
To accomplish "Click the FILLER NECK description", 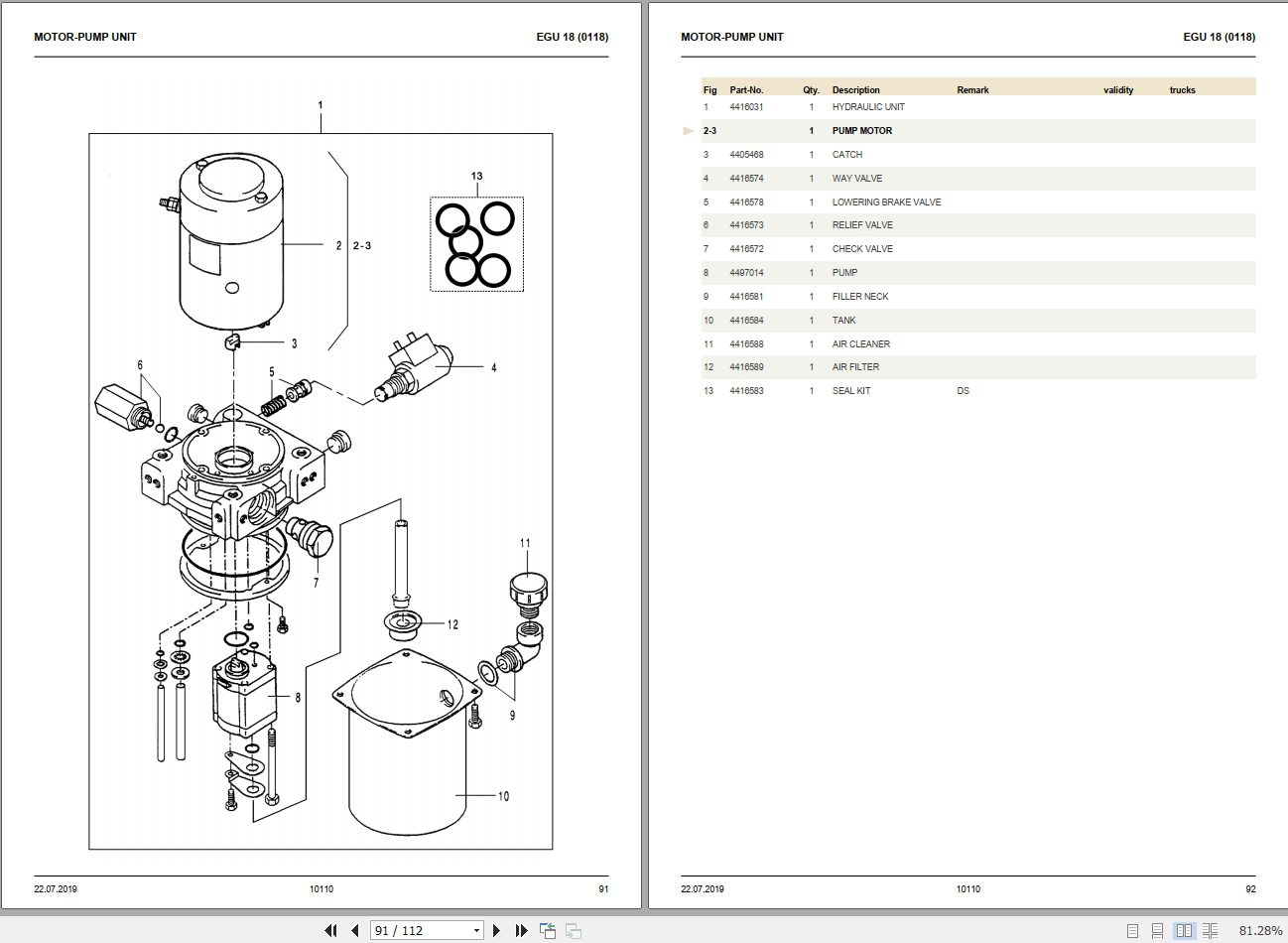I will [x=860, y=297].
